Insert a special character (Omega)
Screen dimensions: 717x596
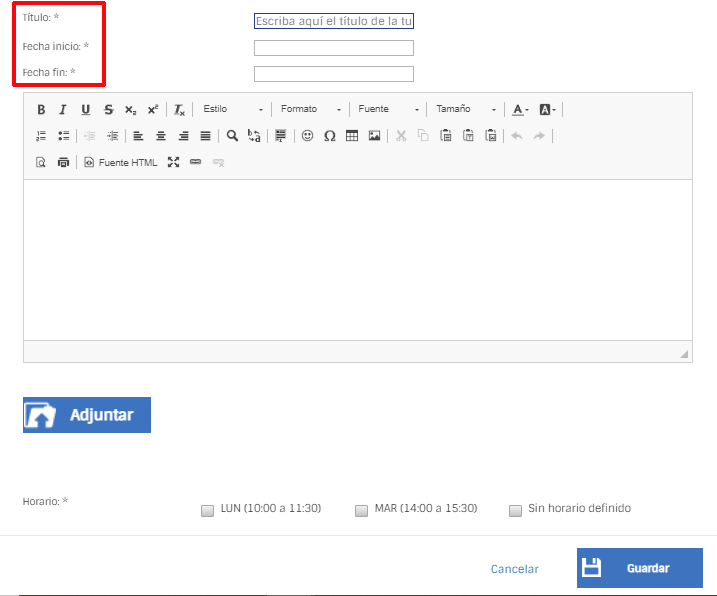tap(329, 136)
